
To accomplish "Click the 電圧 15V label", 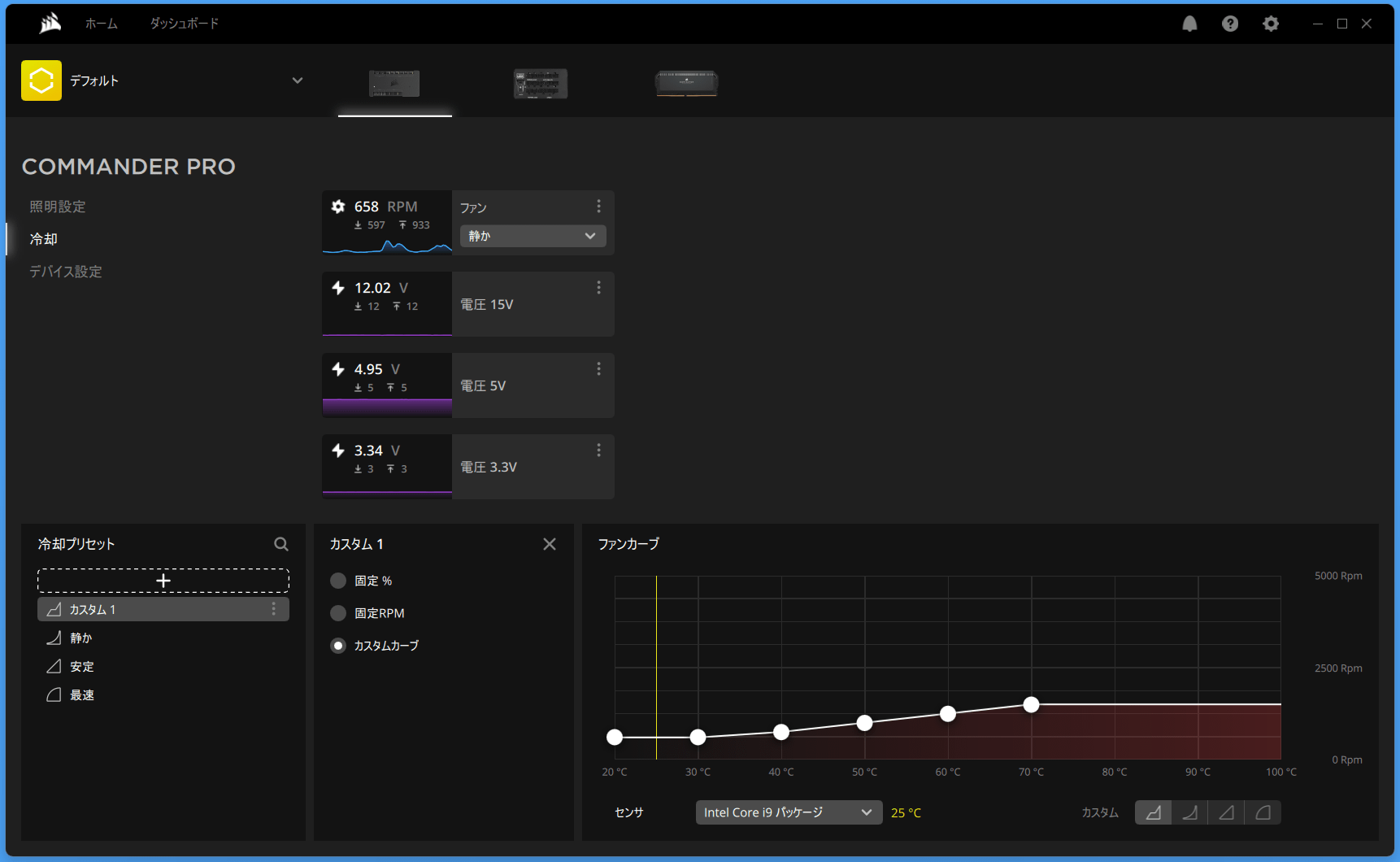I will point(487,304).
